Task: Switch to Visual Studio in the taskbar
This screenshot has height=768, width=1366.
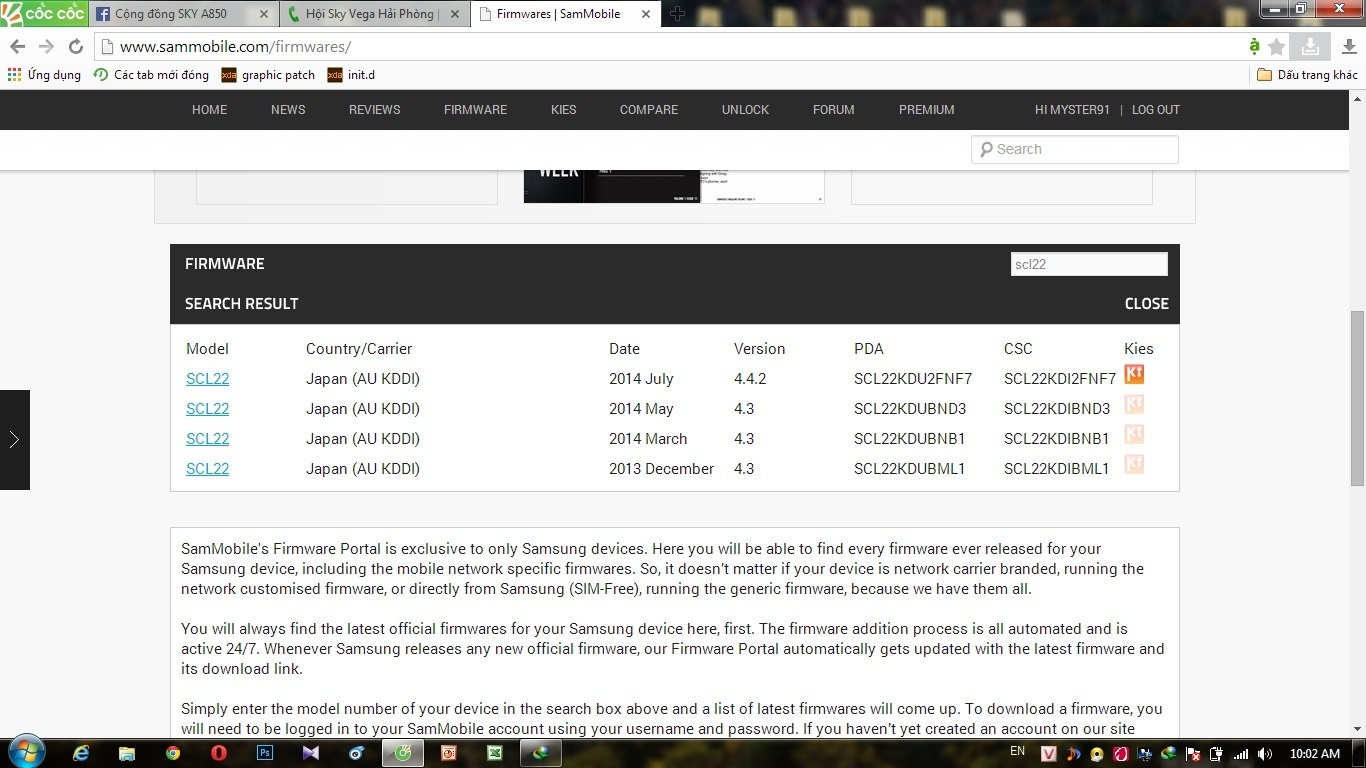Action: pyautogui.click(x=311, y=753)
